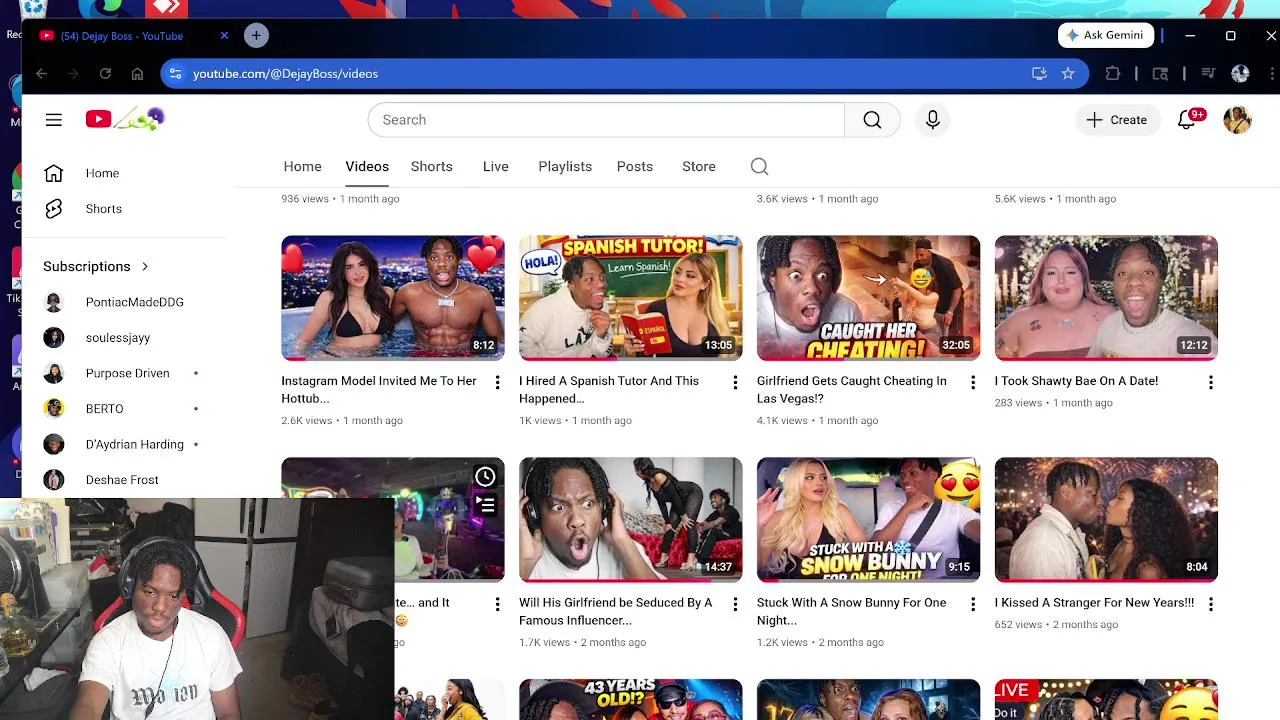This screenshot has height=720, width=1280.
Task: Open the Spanish Tutor video thumbnail
Action: tap(631, 298)
